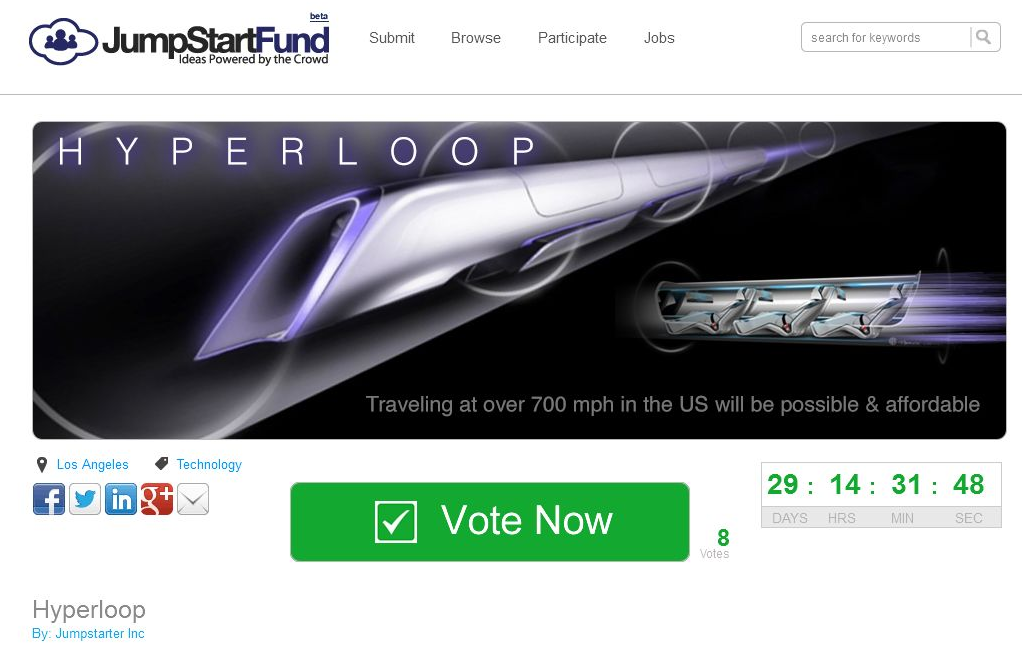The height and width of the screenshot is (648, 1022).
Task: Open the Submit menu item
Action: [x=392, y=38]
